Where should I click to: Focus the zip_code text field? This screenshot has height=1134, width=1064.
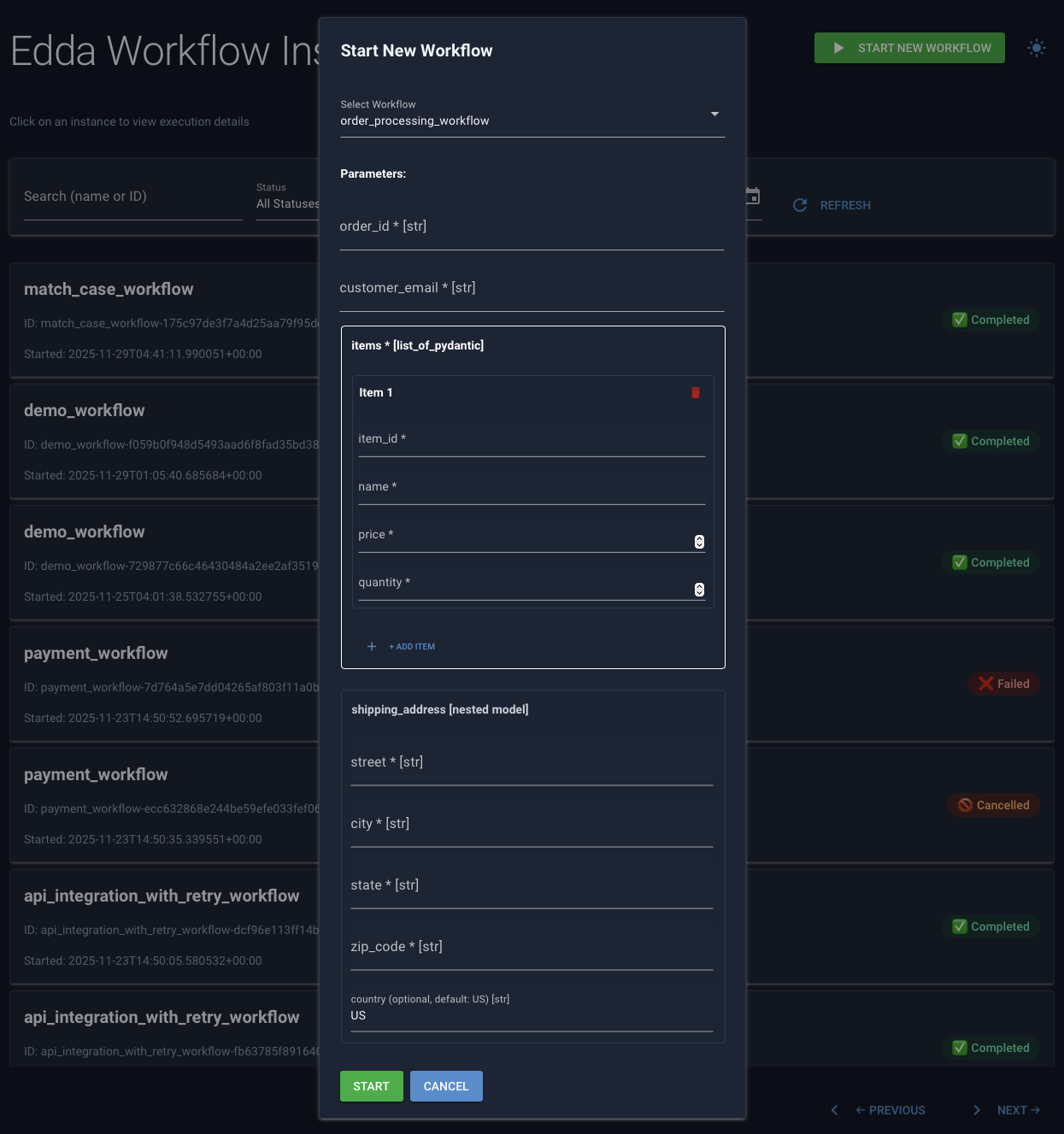[532, 948]
